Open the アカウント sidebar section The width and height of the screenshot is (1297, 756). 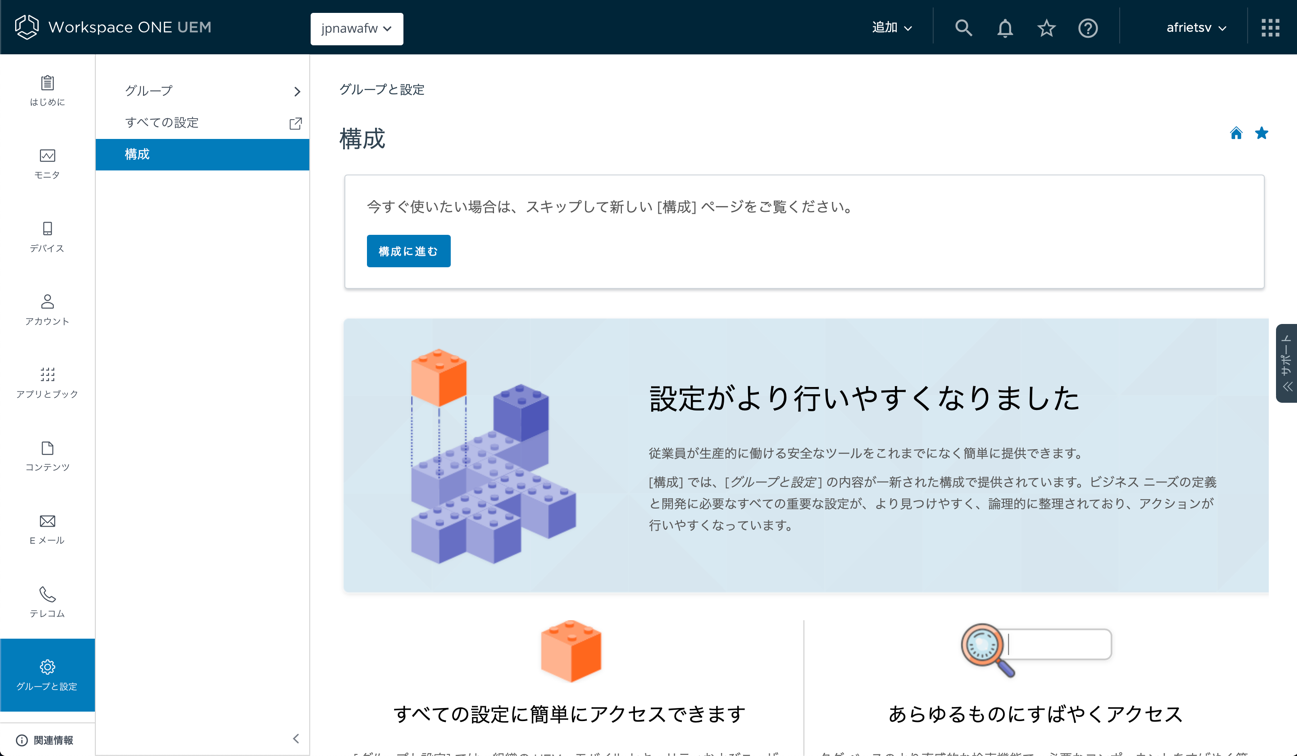pos(47,310)
